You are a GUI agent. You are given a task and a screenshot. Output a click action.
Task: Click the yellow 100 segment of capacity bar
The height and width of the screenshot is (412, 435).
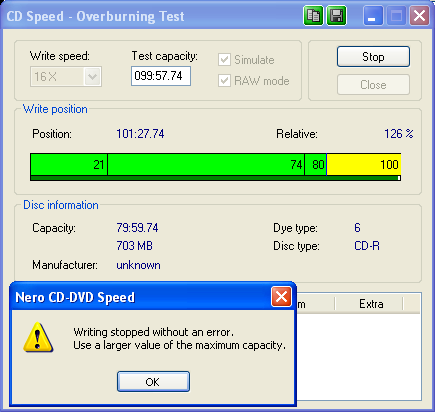click(x=364, y=164)
